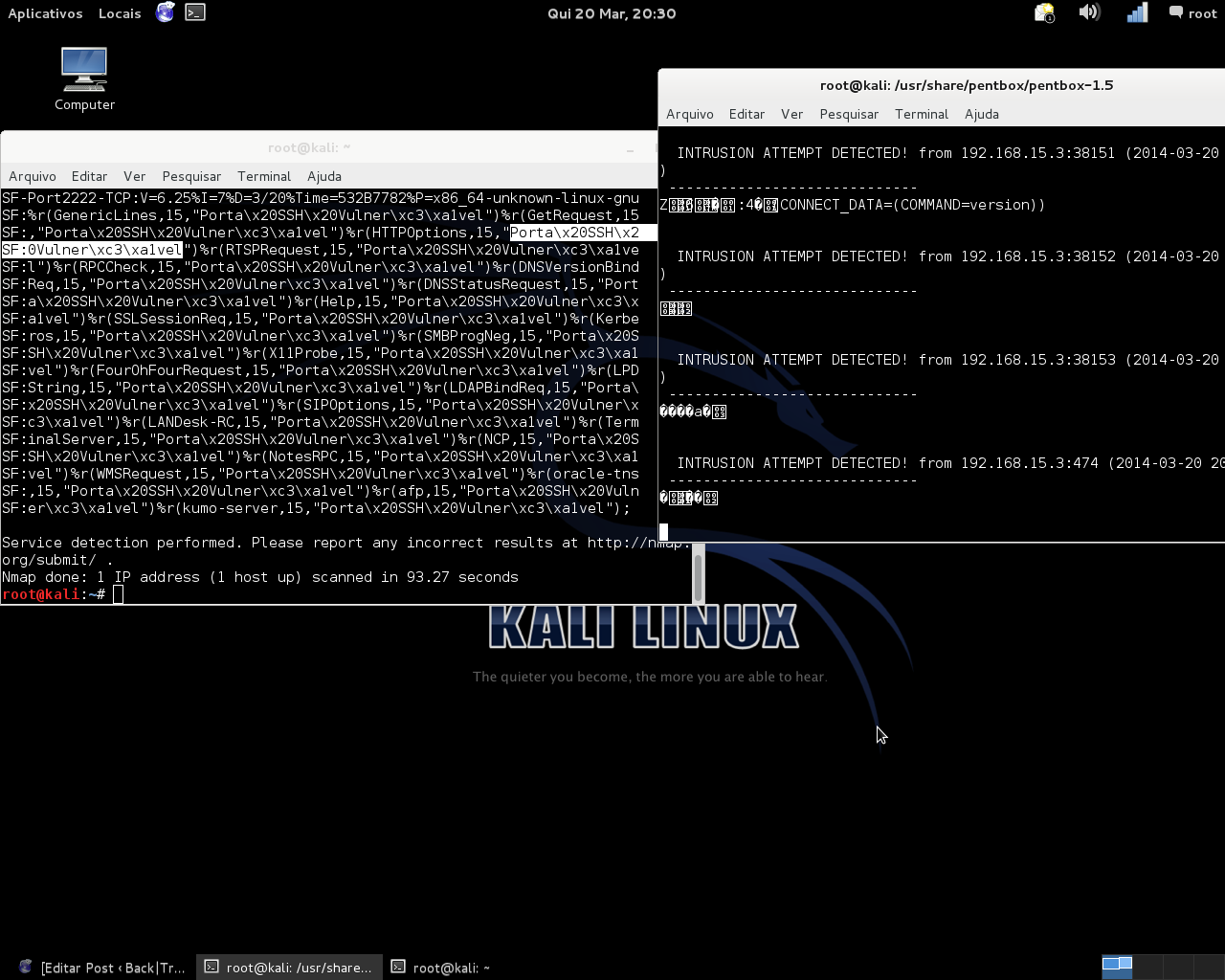Select the second workspace in switcher
The width and height of the screenshot is (1225, 980).
(1148, 967)
